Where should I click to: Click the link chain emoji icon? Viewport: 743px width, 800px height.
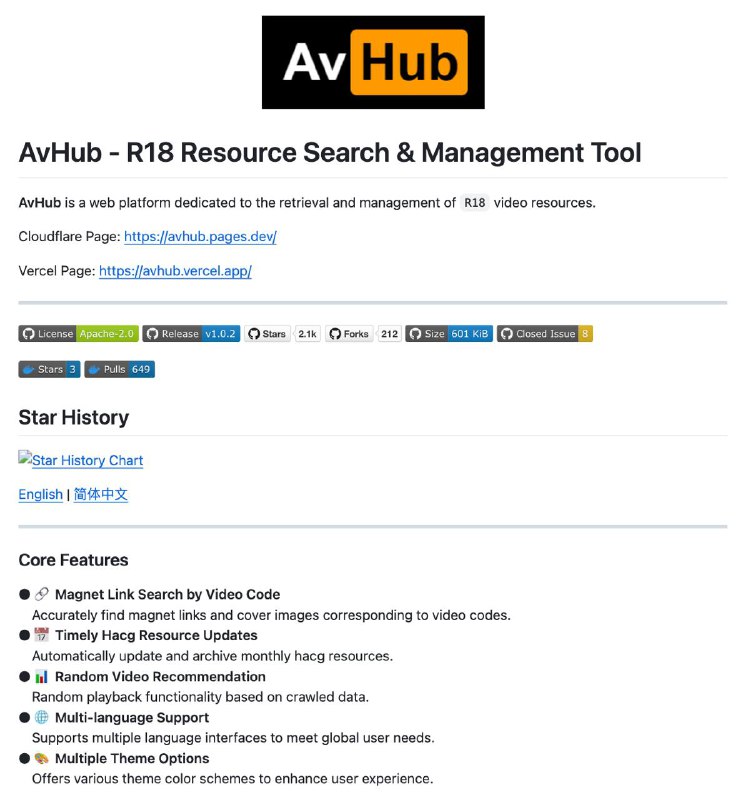(41, 594)
